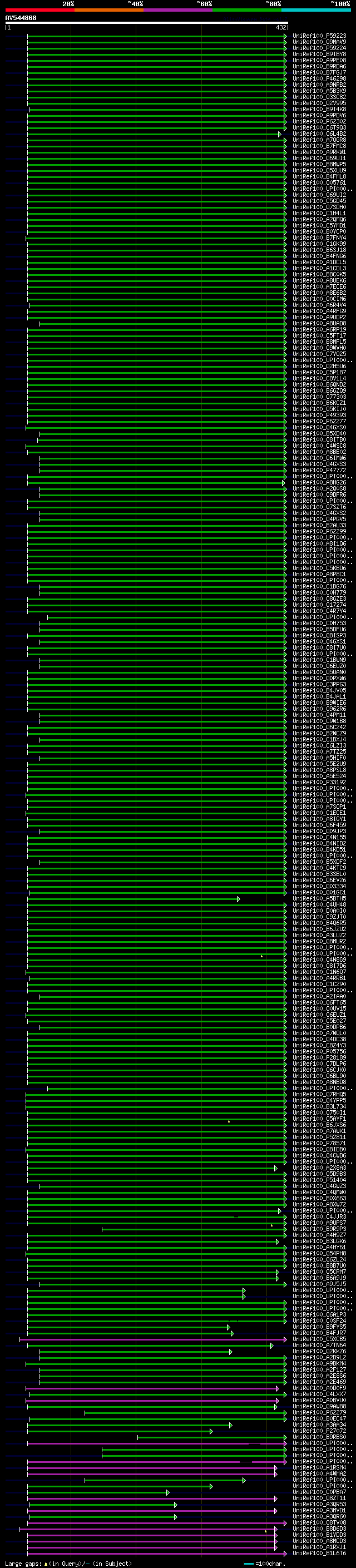
Task: Click hit UniRef100_A7TN64
Action: (319, 1345)
